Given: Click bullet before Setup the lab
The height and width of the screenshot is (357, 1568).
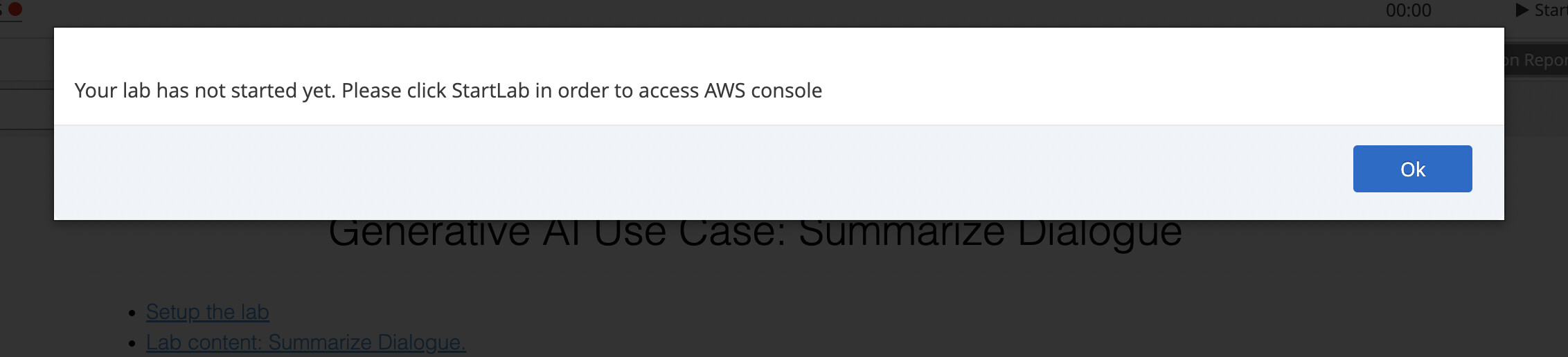Looking at the screenshot, I should 132,313.
